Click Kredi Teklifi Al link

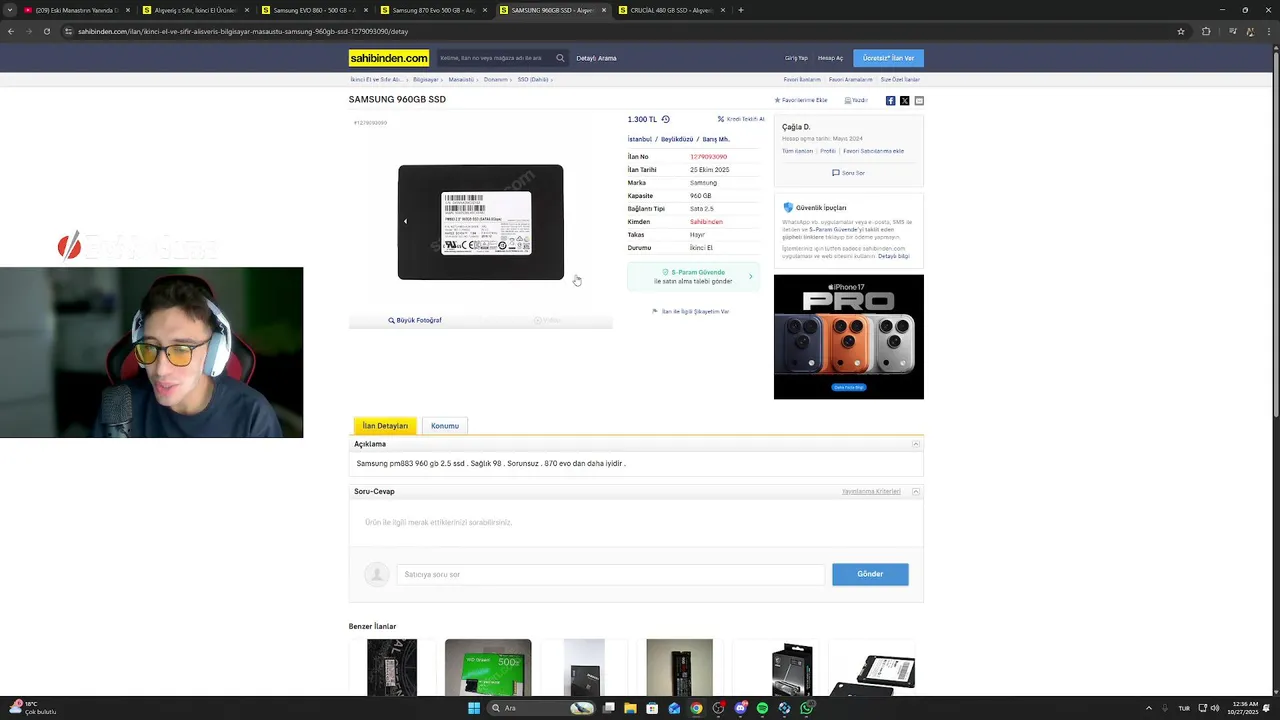click(741, 119)
